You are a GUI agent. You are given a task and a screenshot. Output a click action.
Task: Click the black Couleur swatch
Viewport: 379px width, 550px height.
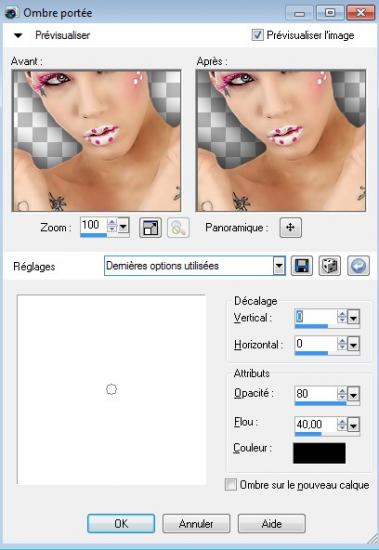pos(319,453)
